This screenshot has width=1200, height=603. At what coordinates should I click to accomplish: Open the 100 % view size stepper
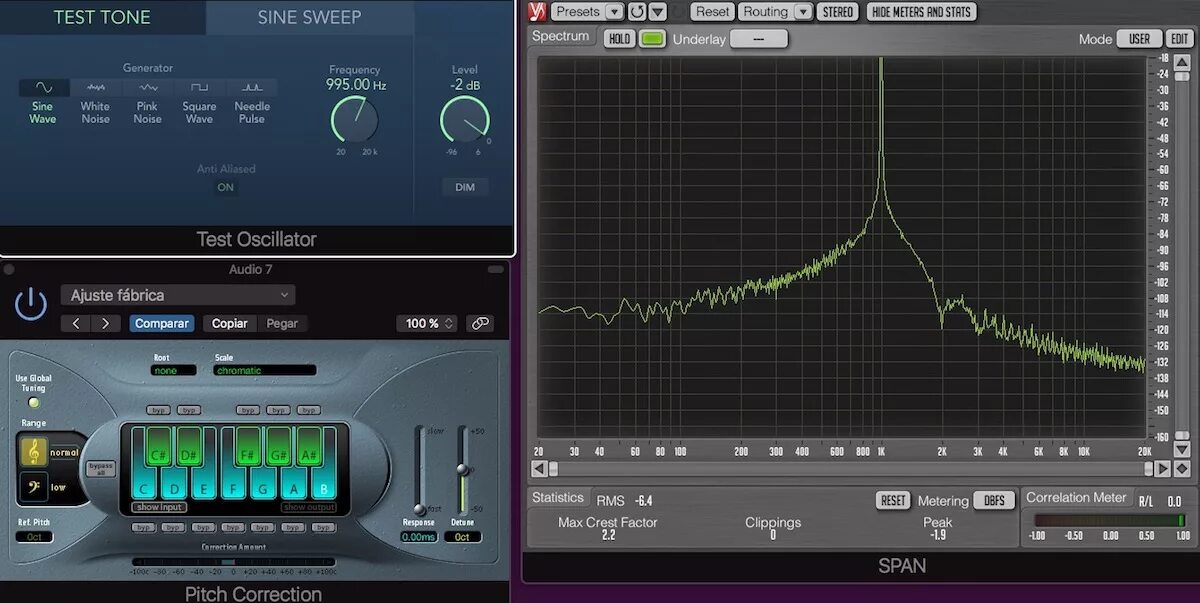427,323
